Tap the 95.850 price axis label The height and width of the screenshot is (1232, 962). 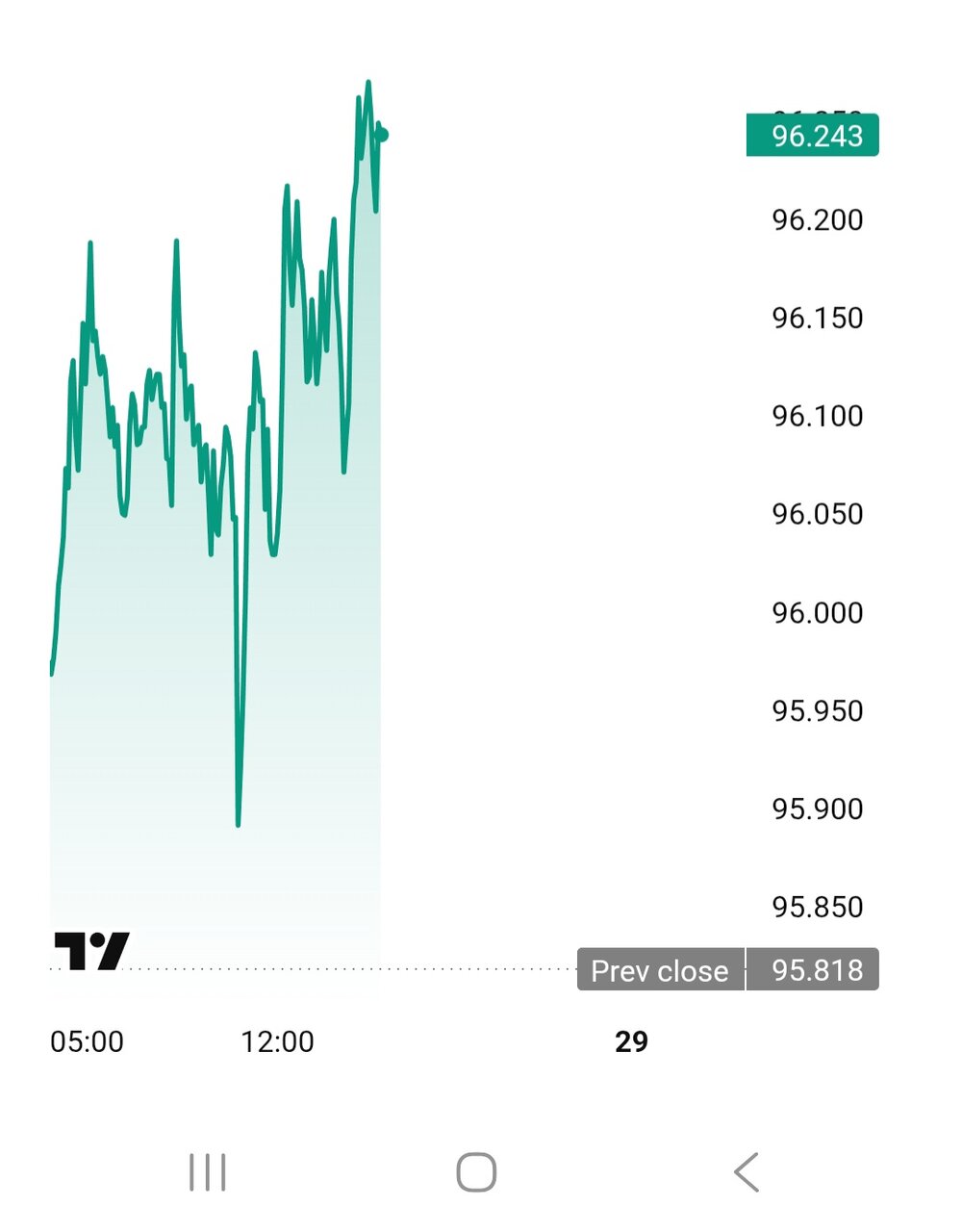(x=818, y=908)
